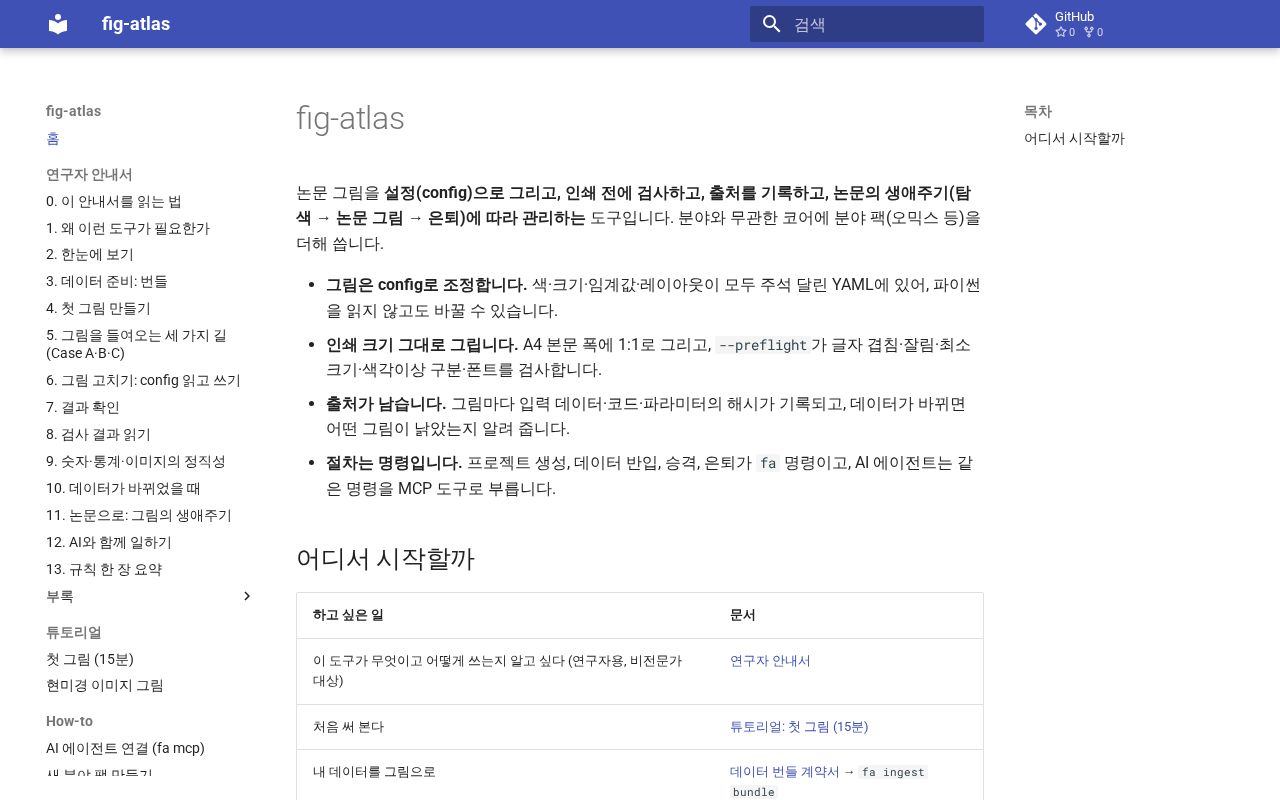Open 'AI 에이전트 연결 (fa mcp)' how-to
The width and height of the screenshot is (1280, 800).
125,748
